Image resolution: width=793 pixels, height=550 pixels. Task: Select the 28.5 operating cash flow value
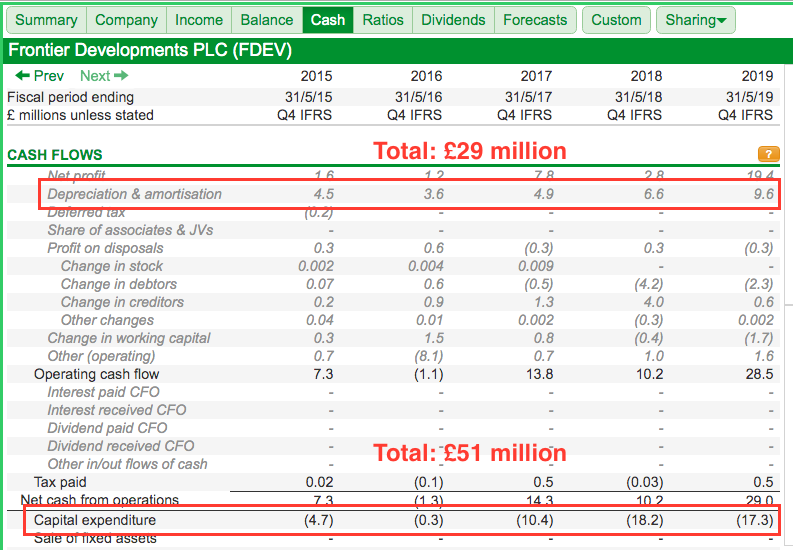(759, 374)
